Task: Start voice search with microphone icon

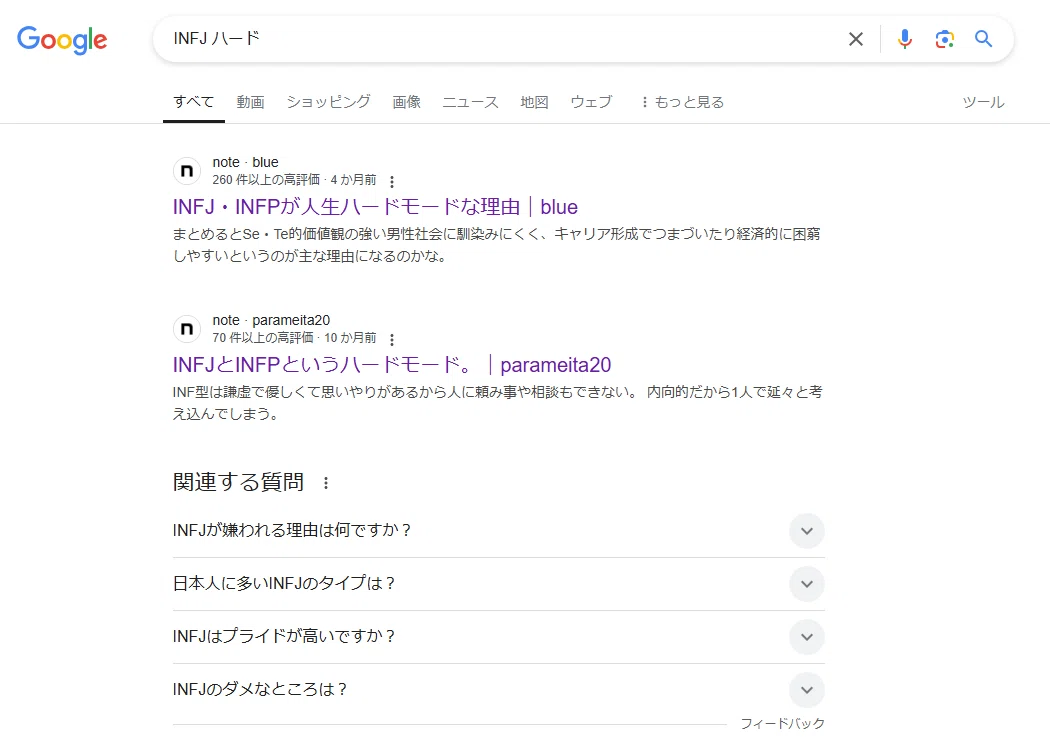Action: (905, 39)
